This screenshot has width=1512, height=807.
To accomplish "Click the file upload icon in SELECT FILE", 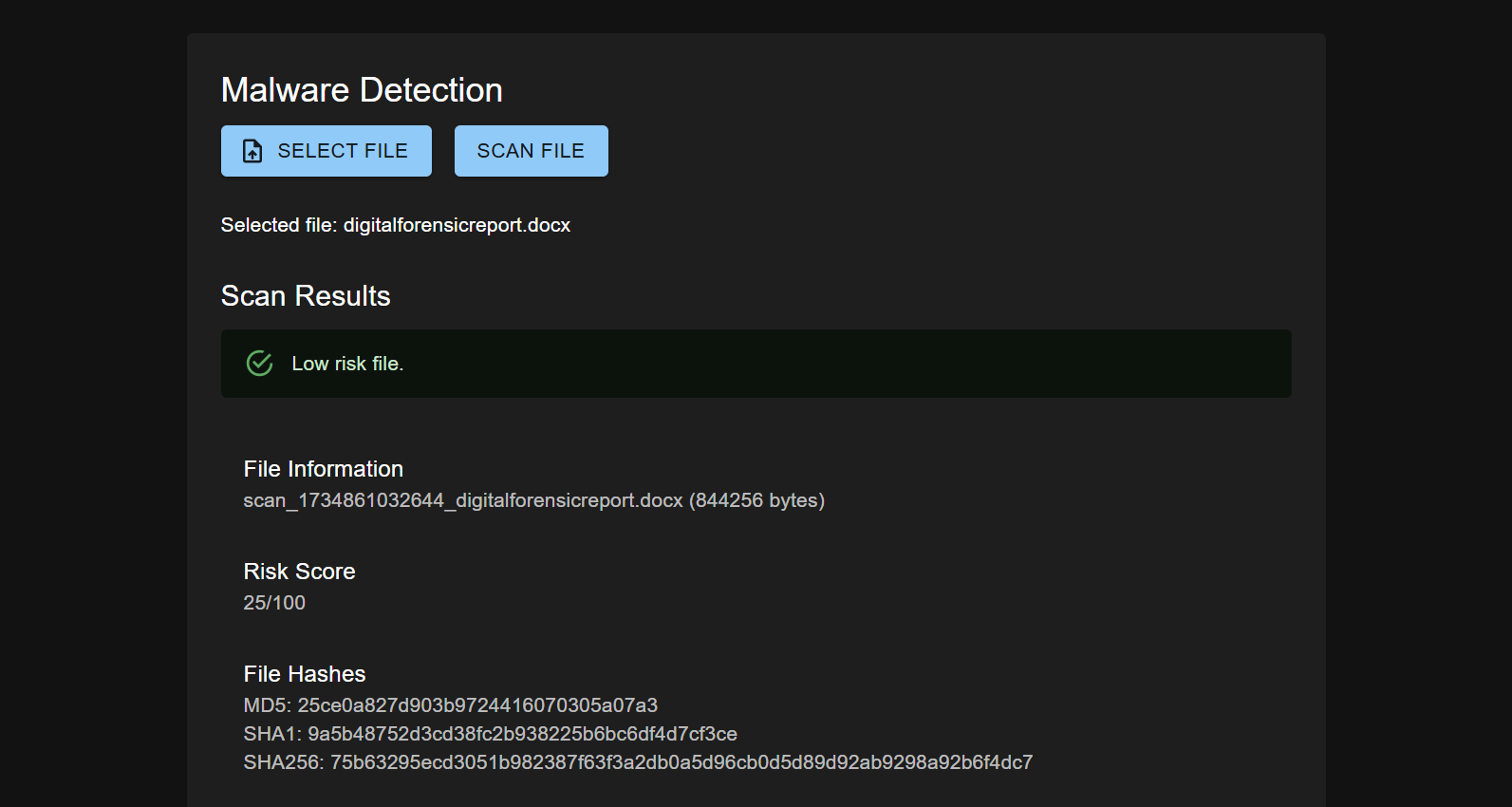I will pos(252,151).
